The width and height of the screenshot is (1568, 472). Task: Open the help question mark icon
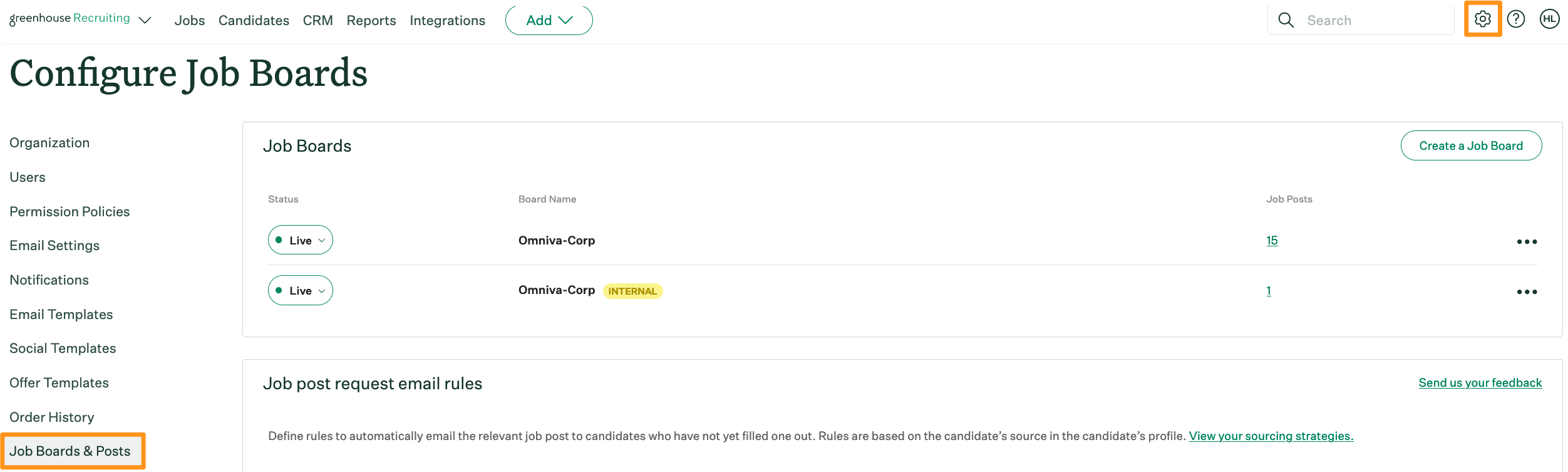click(1516, 18)
